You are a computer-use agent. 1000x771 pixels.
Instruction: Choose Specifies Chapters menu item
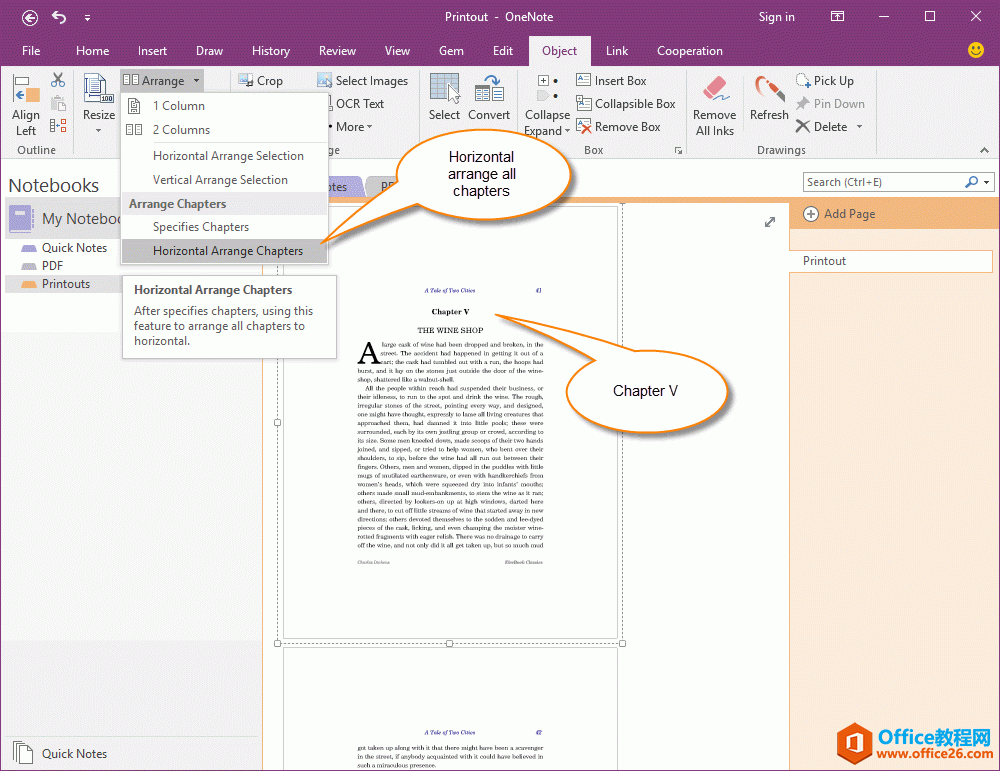[x=224, y=227]
